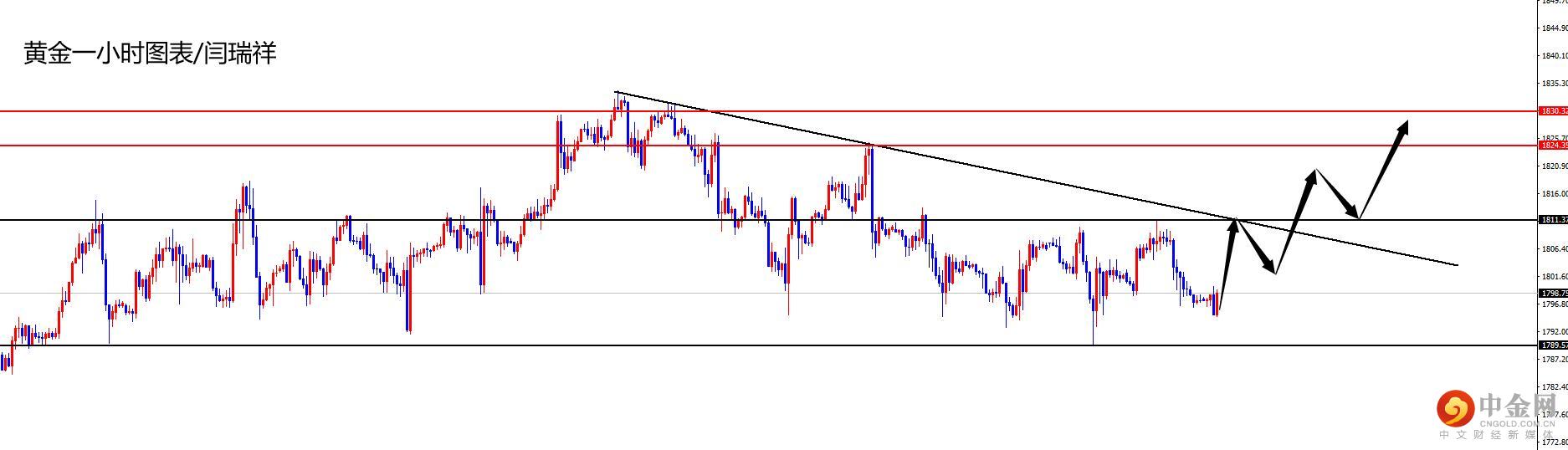The height and width of the screenshot is (450, 1568).
Task: Click the 1835.30 price axis label
Action: [x=1555, y=84]
